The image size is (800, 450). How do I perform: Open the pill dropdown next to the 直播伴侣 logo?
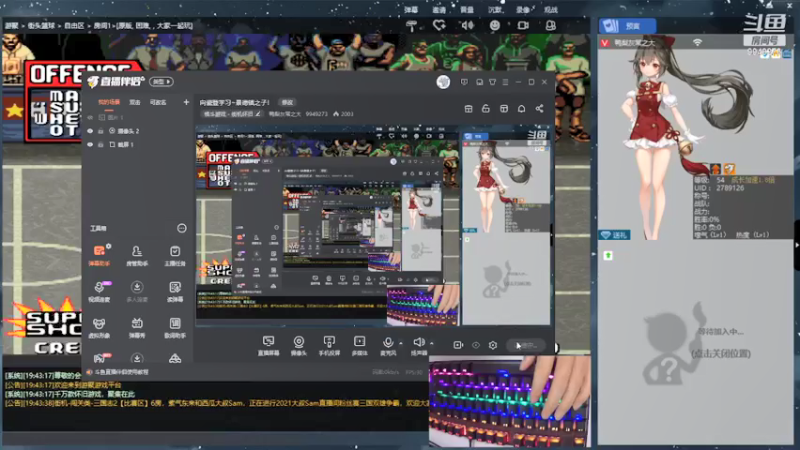161,82
